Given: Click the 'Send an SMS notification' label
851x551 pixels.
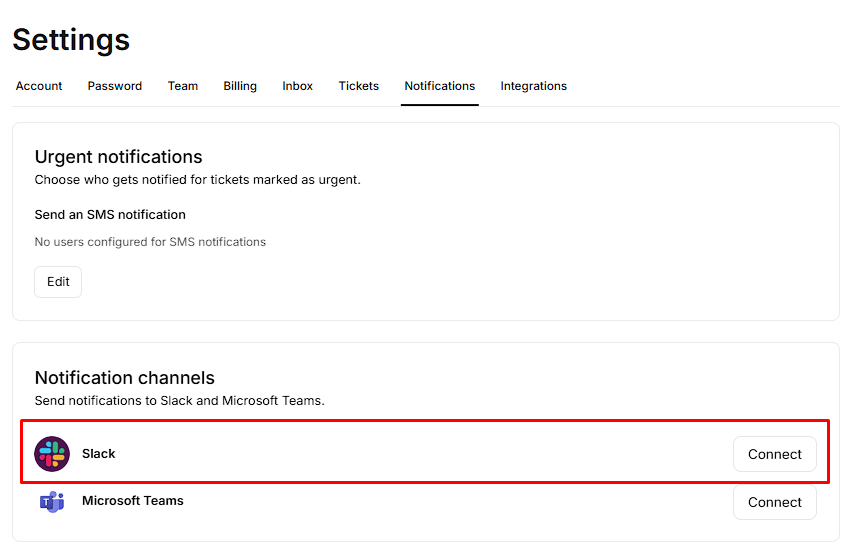Looking at the screenshot, I should 110,214.
